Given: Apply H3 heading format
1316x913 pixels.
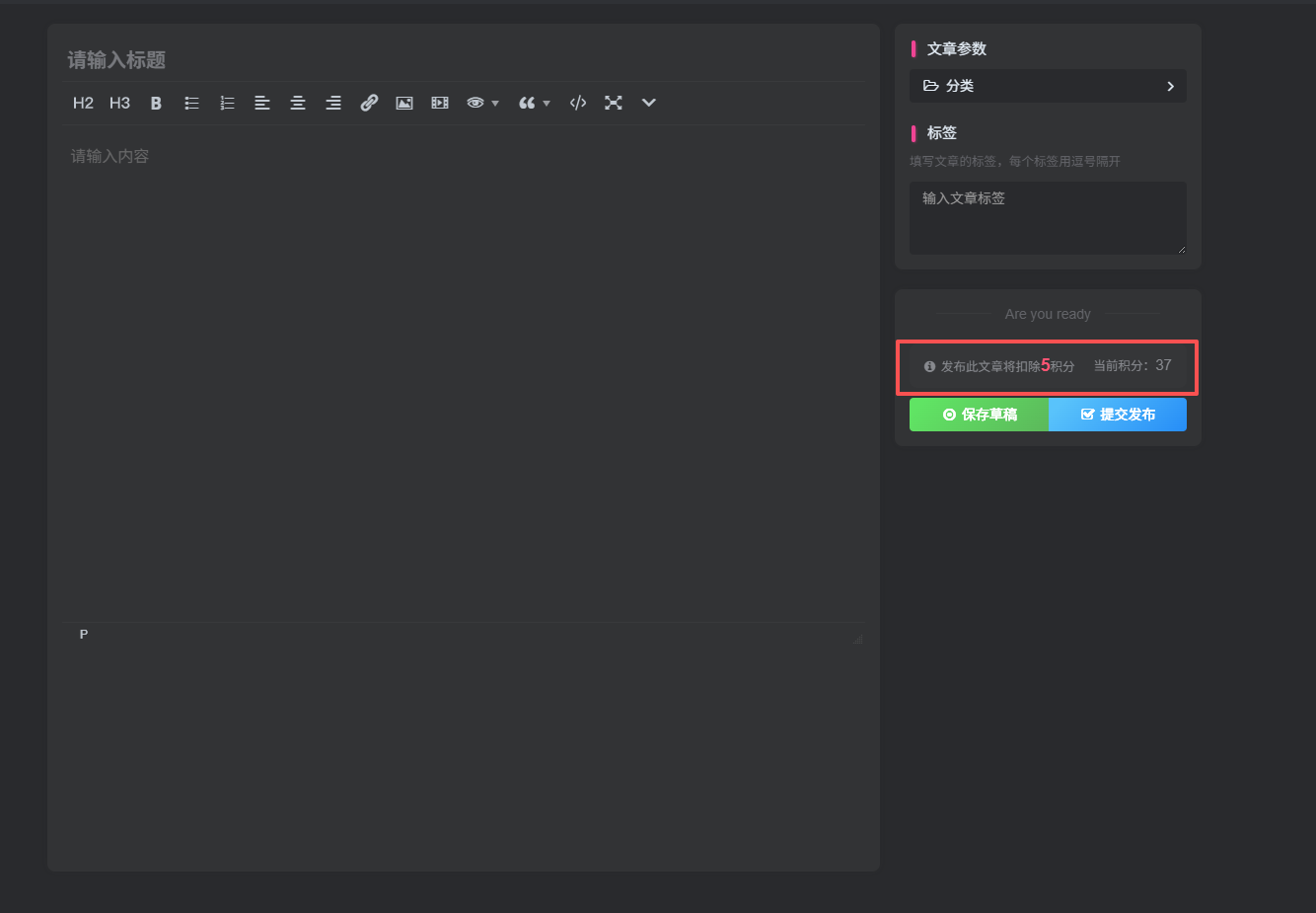Looking at the screenshot, I should (119, 103).
